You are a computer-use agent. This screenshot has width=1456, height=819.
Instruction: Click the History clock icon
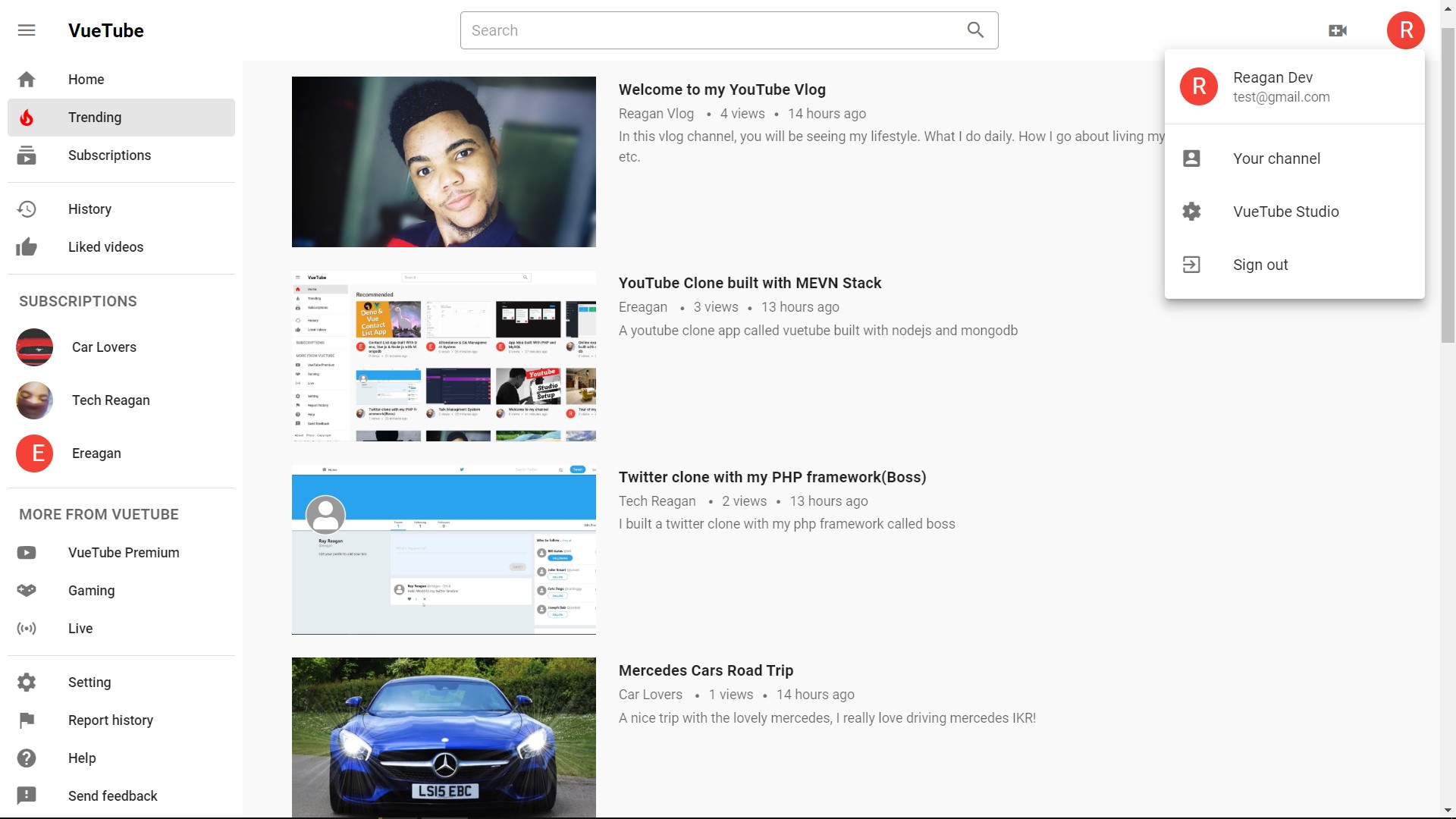pos(27,209)
